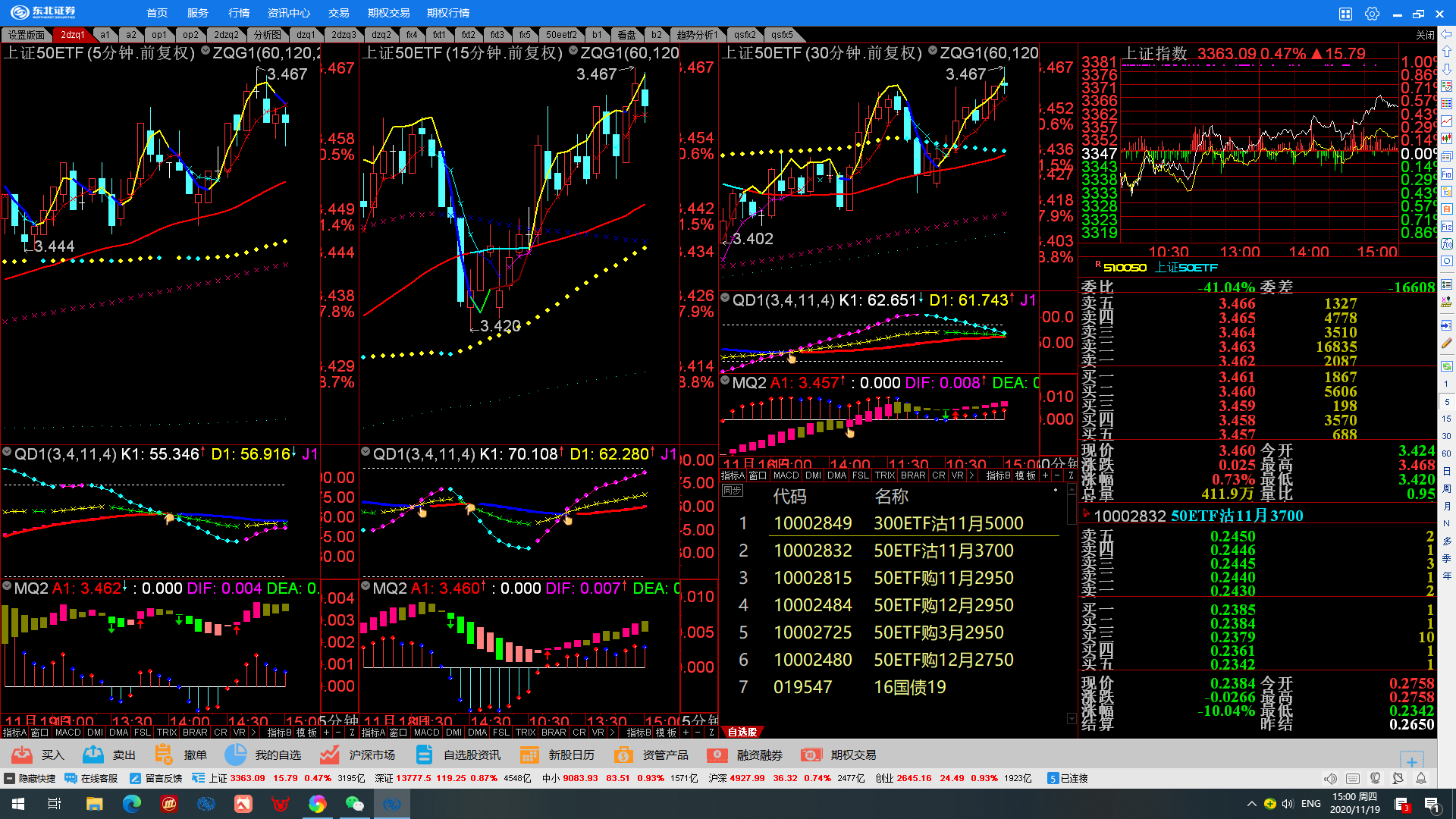Open the grid layout icon in title bar
This screenshot has height=819, width=1456.
pyautogui.click(x=1345, y=14)
